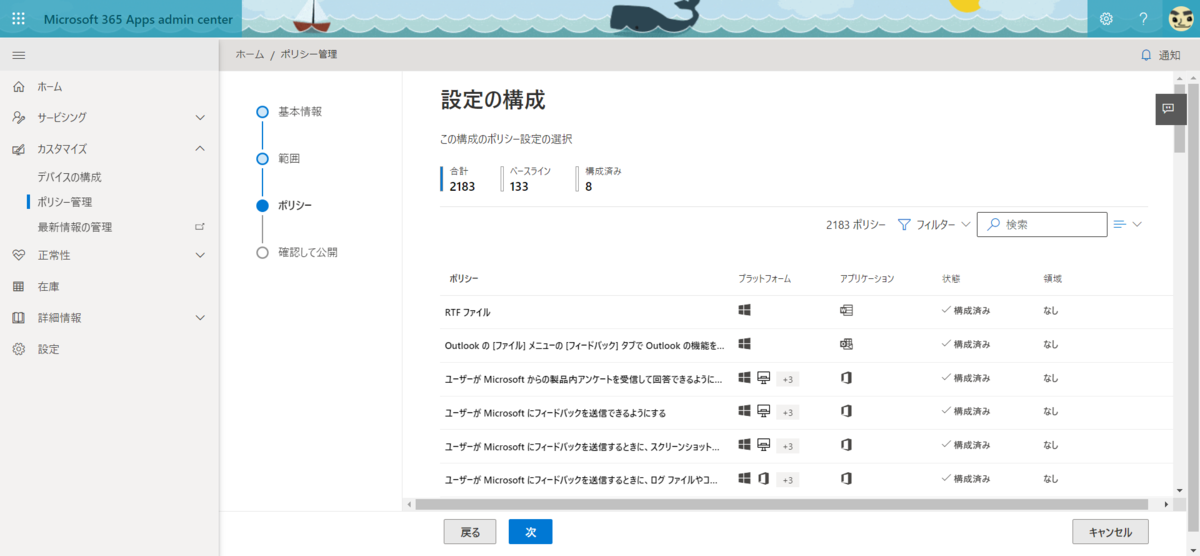Sort by アプリケーション column header
The width and height of the screenshot is (1200, 556).
(x=867, y=278)
